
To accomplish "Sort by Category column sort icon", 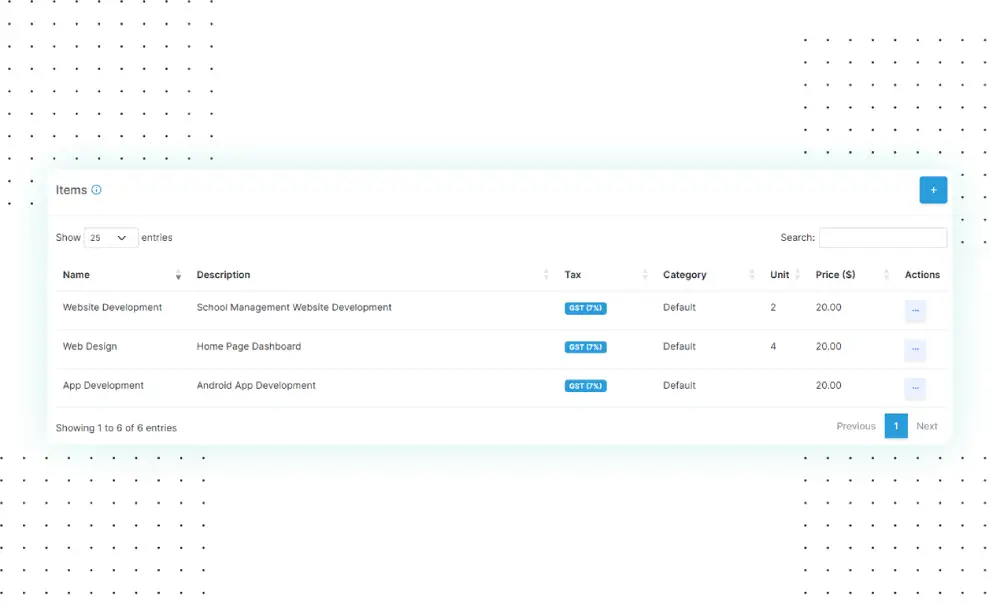I will tap(751, 275).
